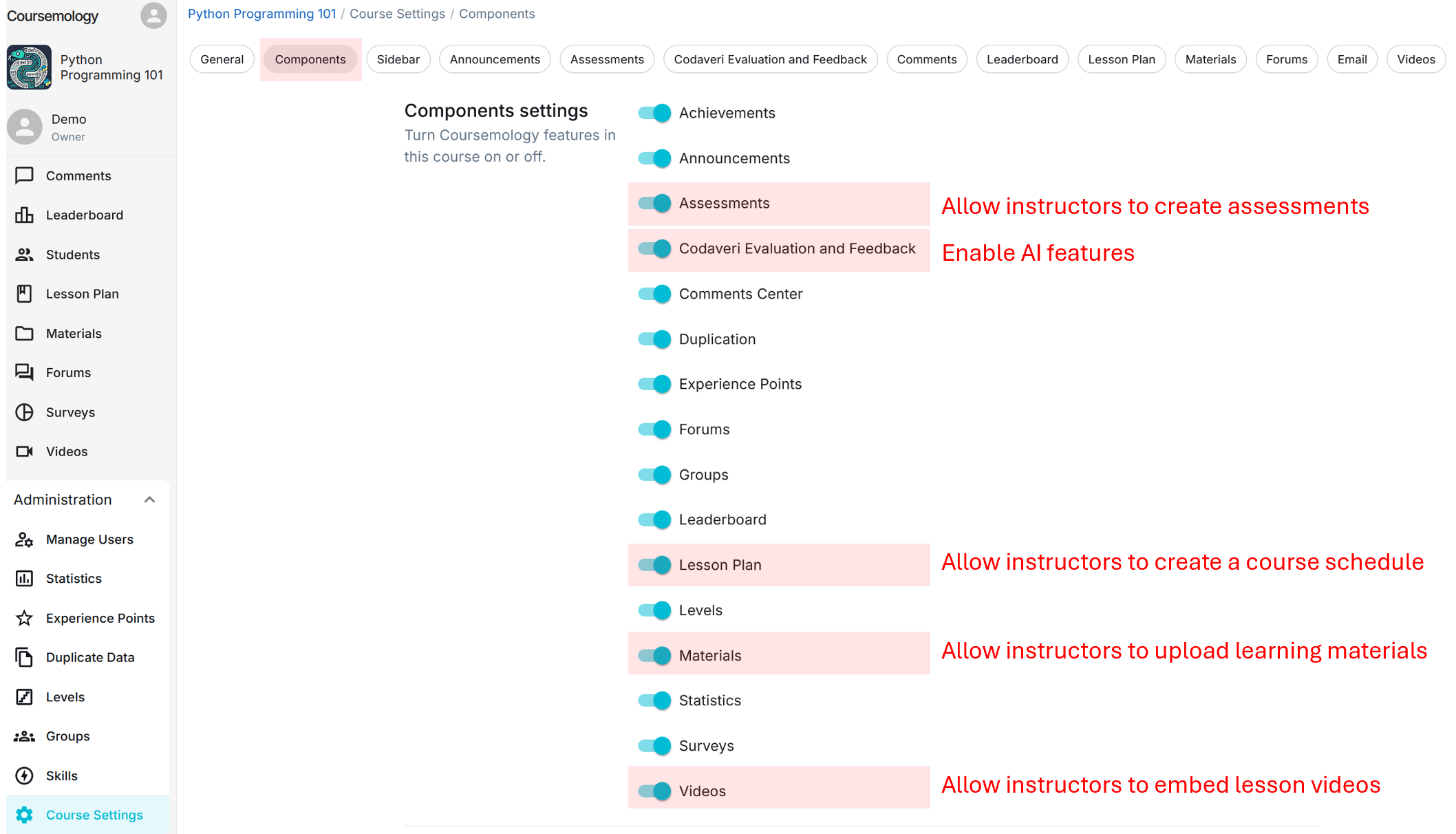Image resolution: width=1456 pixels, height=834 pixels.
Task: Click the Statistics bar chart icon
Action: click(x=24, y=579)
